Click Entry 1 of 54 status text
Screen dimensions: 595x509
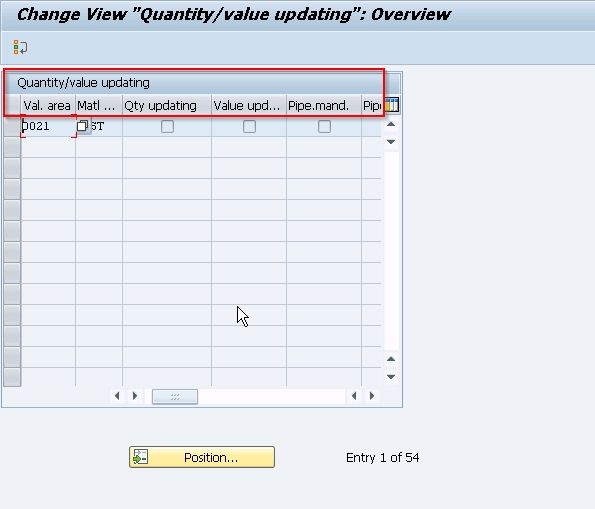pyautogui.click(x=382, y=458)
